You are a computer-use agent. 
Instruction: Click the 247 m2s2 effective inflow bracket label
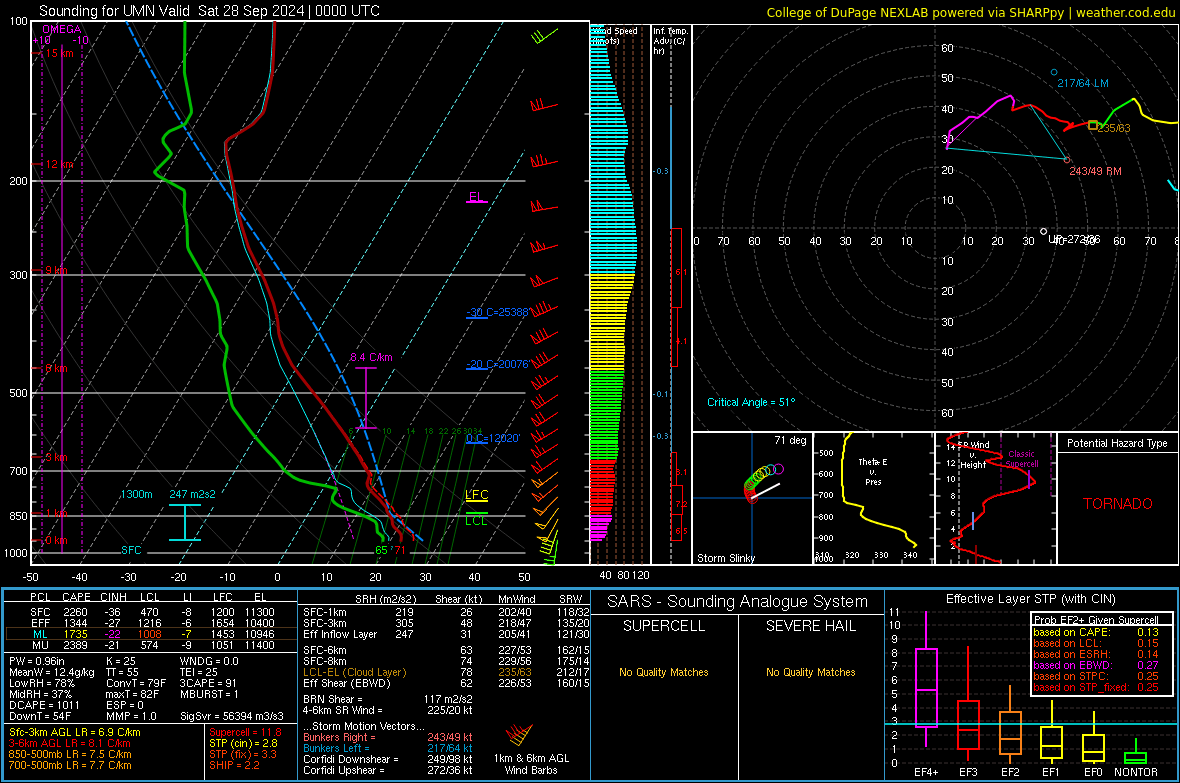tap(192, 494)
